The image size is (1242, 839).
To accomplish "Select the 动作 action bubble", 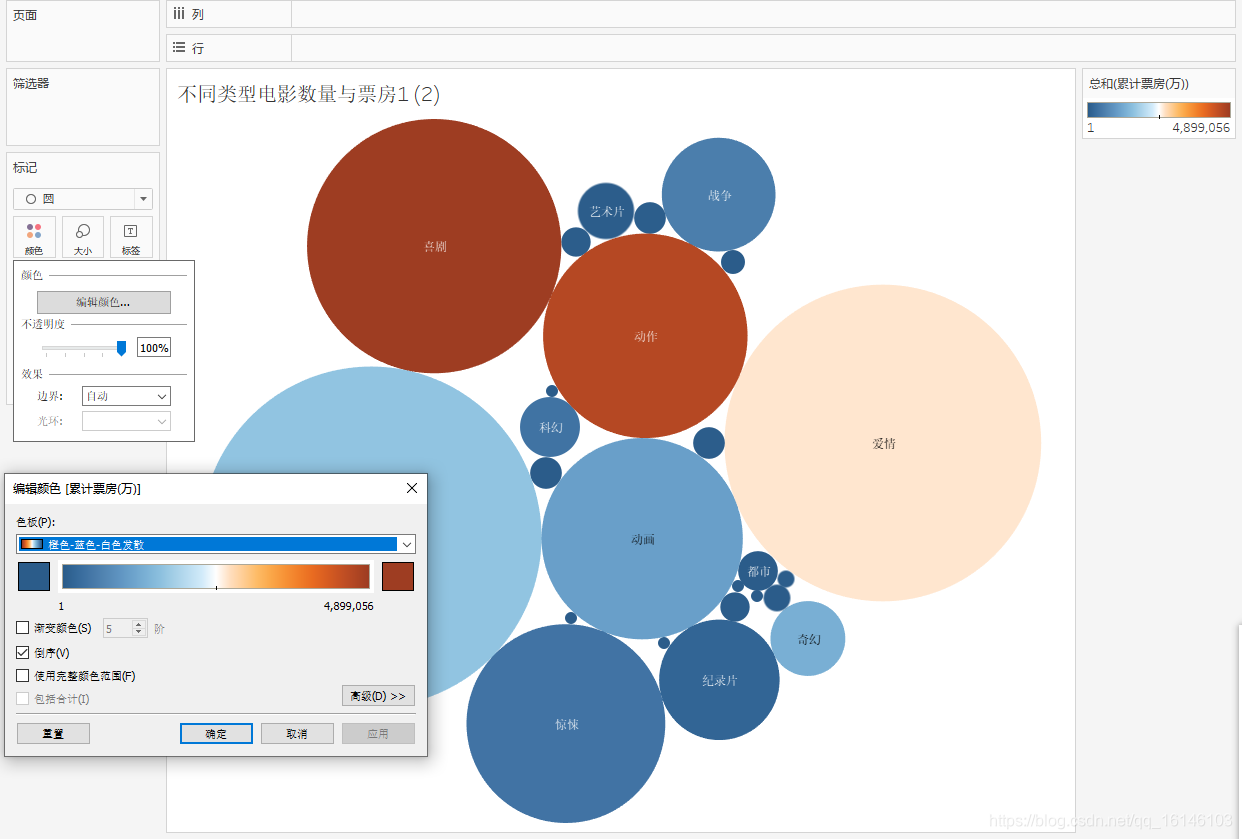I will (x=645, y=336).
